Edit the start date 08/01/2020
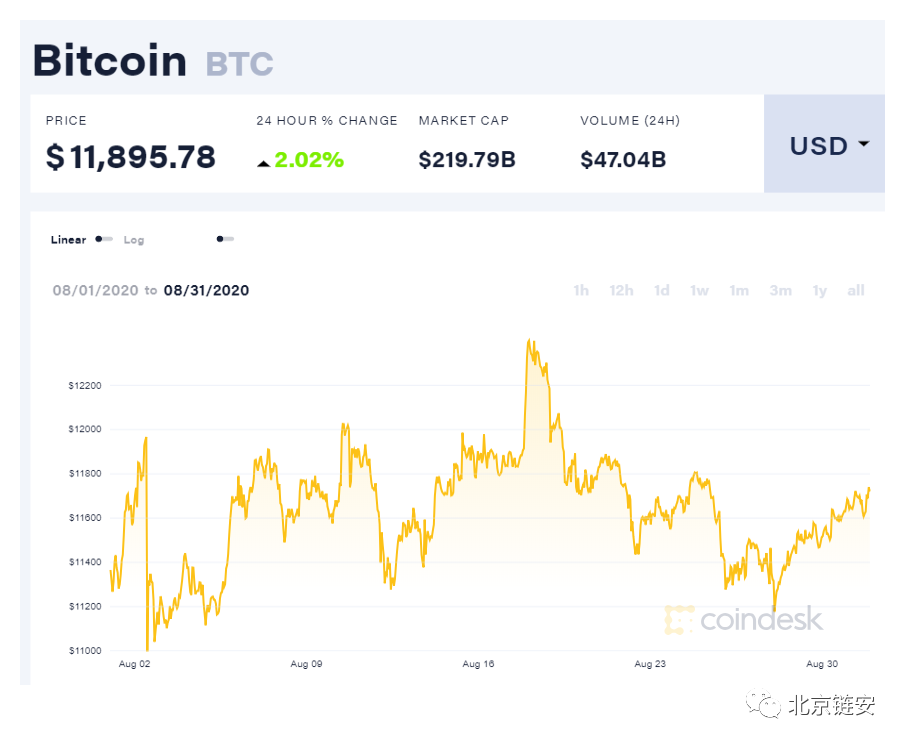Screen dimensions: 905x745 95,290
